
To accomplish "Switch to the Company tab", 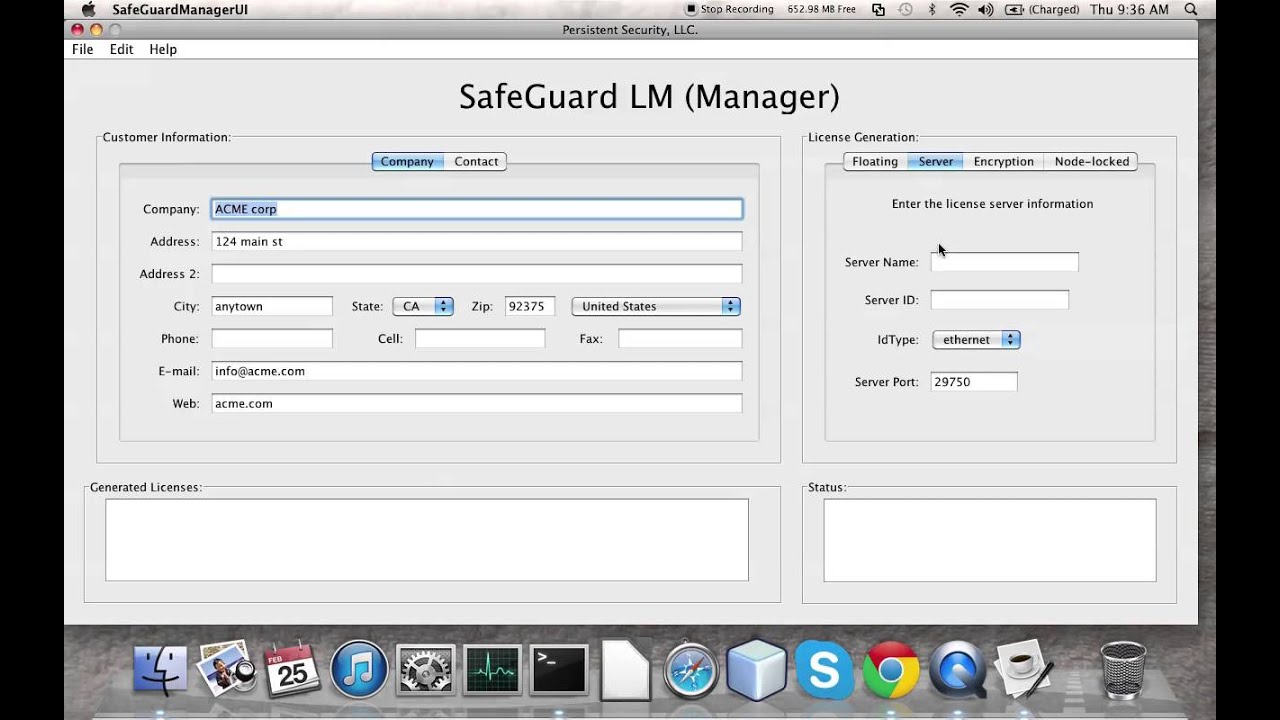I will pos(407,161).
